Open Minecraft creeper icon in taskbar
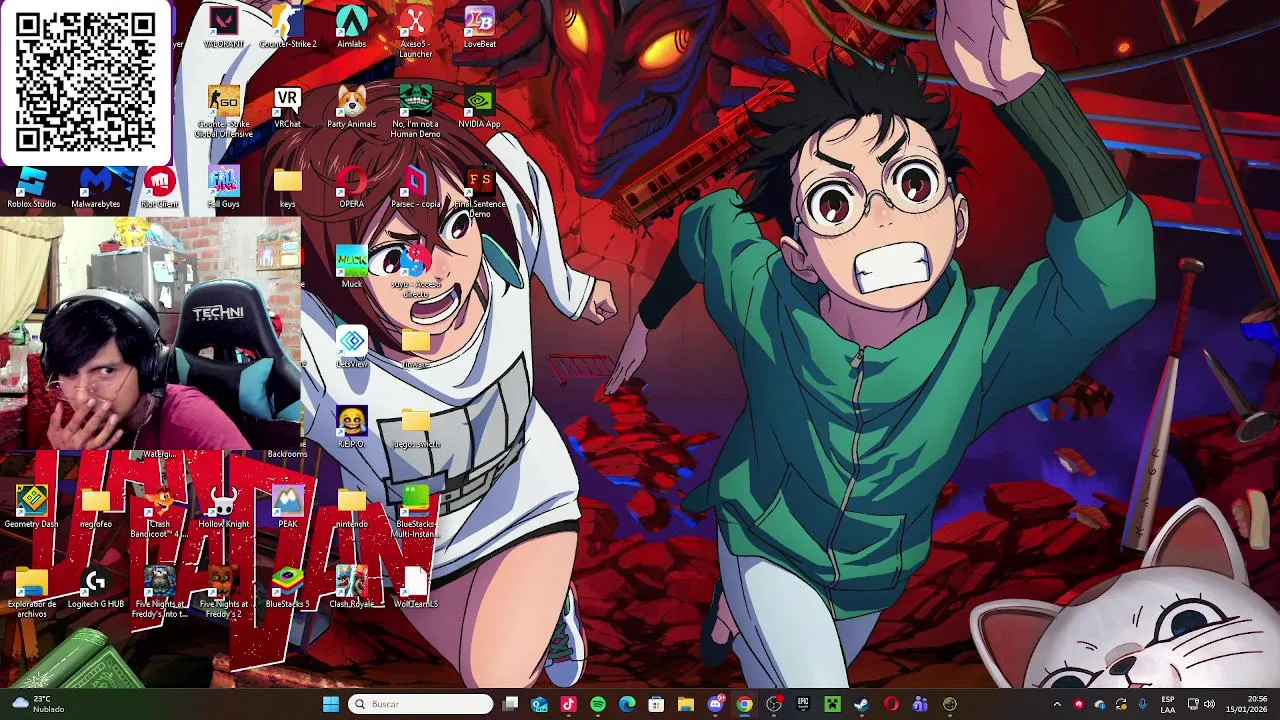The height and width of the screenshot is (720, 1280). click(832, 704)
